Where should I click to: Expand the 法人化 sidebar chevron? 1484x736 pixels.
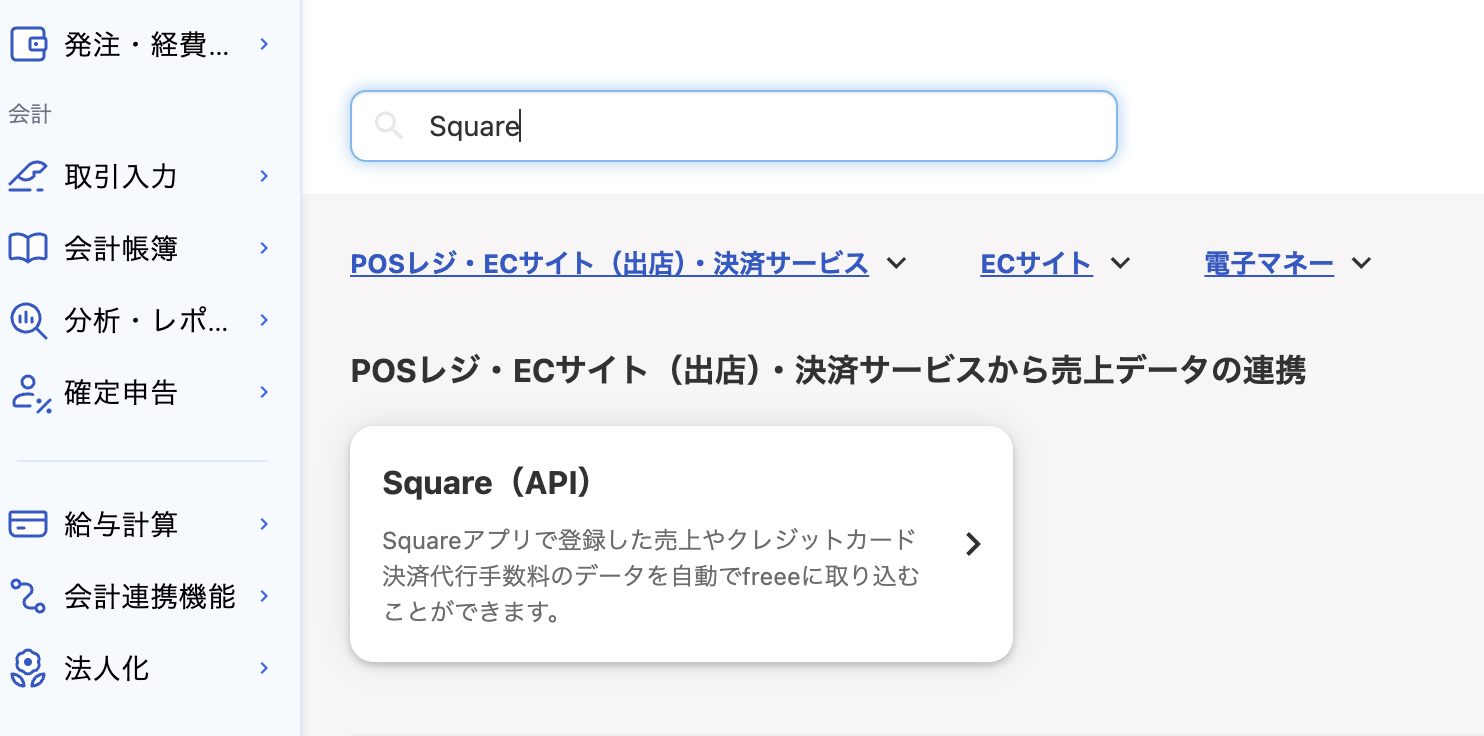coord(264,668)
